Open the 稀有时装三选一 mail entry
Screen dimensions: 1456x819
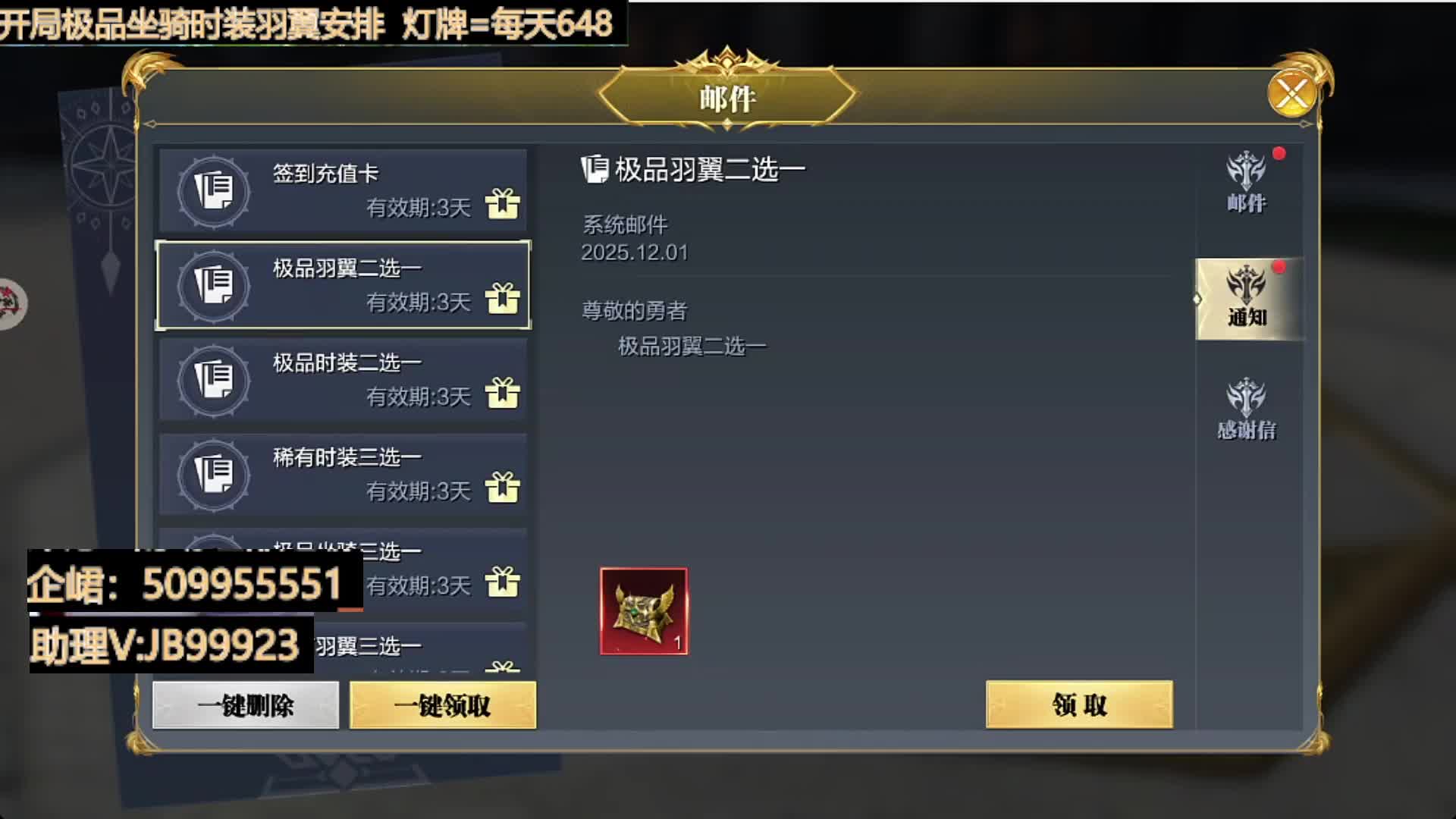[x=343, y=474]
